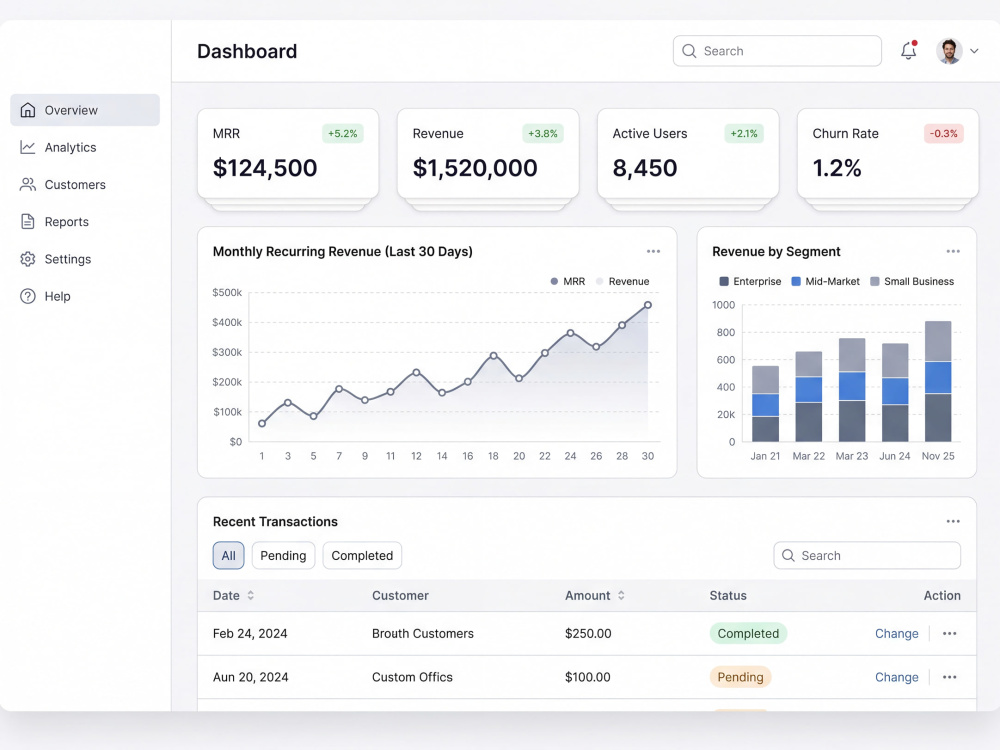This screenshot has width=1000, height=750.
Task: Click the MRR +5.2% badge
Action: [342, 133]
